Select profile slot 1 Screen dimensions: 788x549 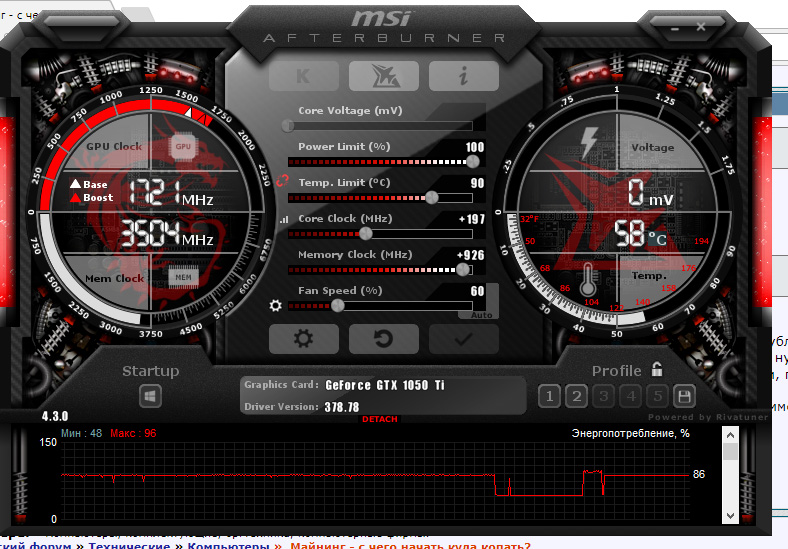[x=549, y=397]
